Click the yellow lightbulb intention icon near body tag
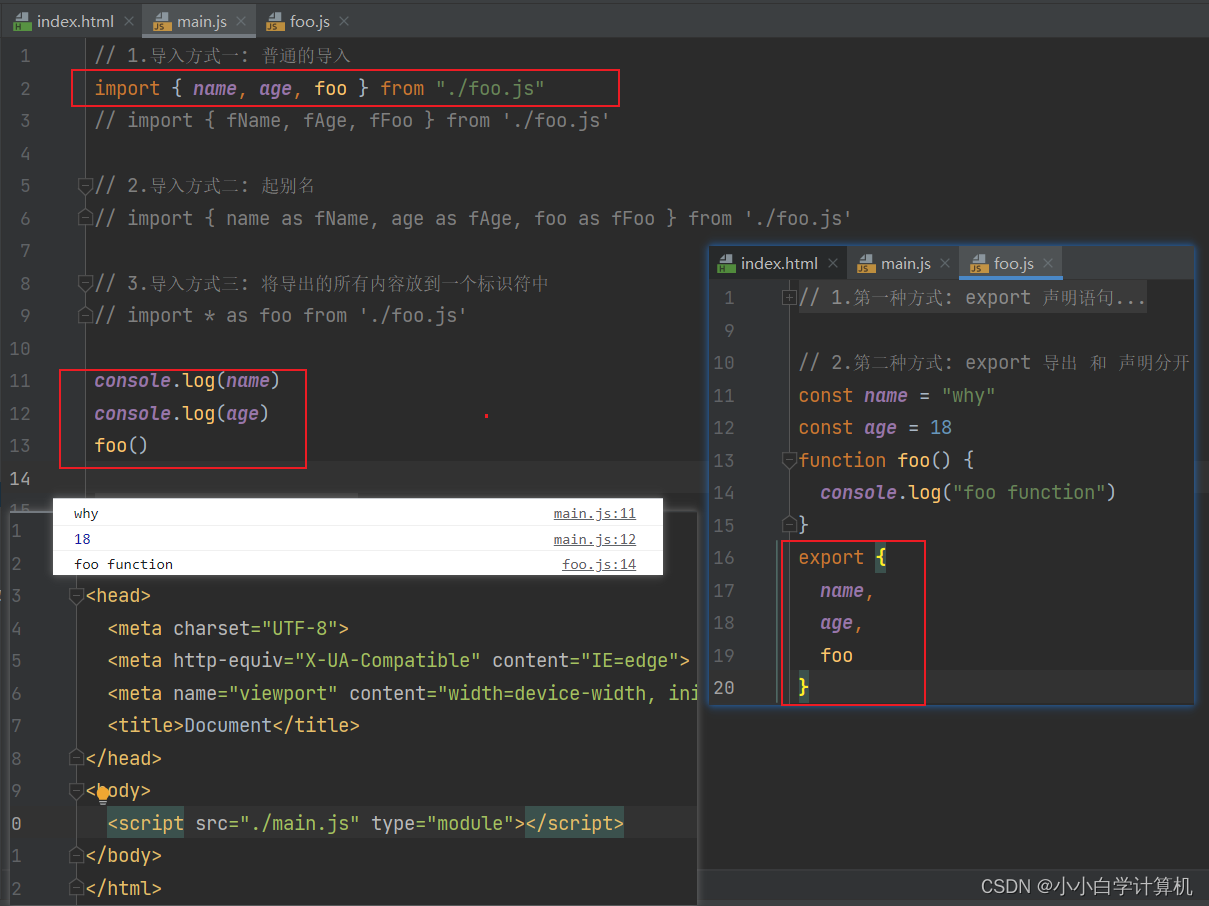Screen dimensions: 1209x906 tap(102, 796)
